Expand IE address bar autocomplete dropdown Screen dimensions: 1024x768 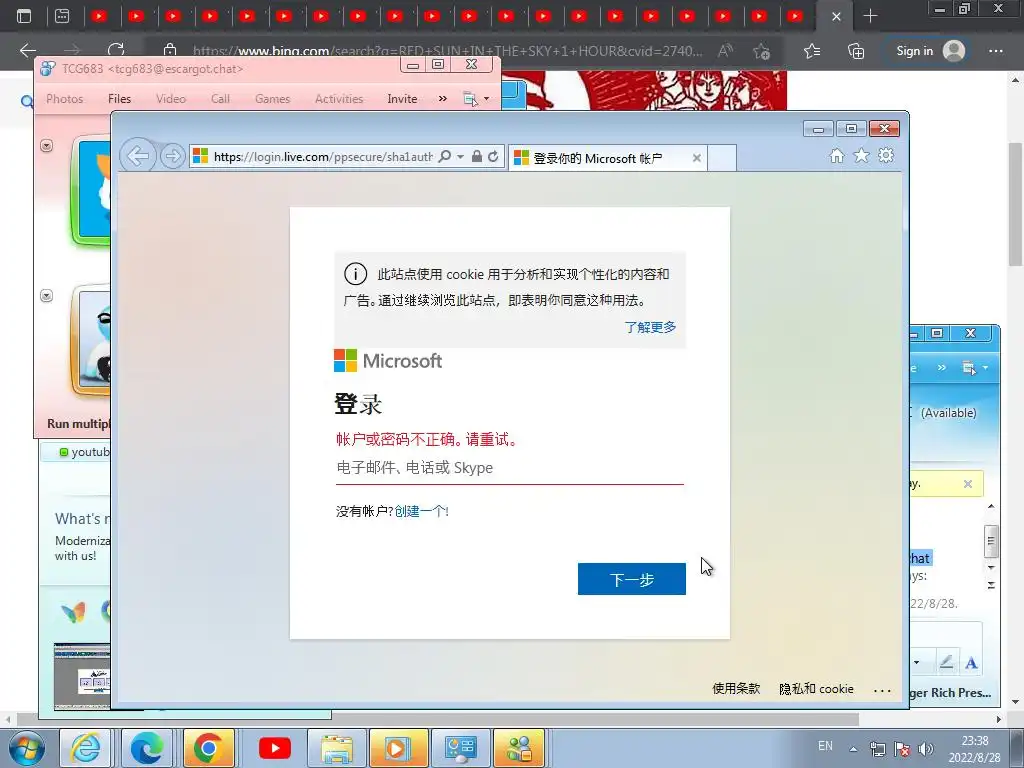460,157
